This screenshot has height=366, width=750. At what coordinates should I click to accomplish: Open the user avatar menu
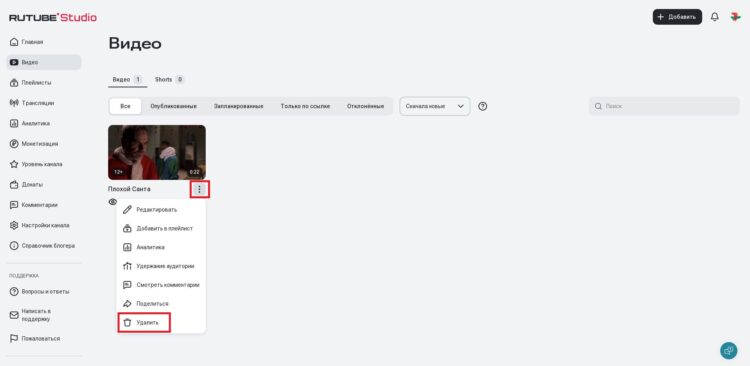pyautogui.click(x=735, y=17)
